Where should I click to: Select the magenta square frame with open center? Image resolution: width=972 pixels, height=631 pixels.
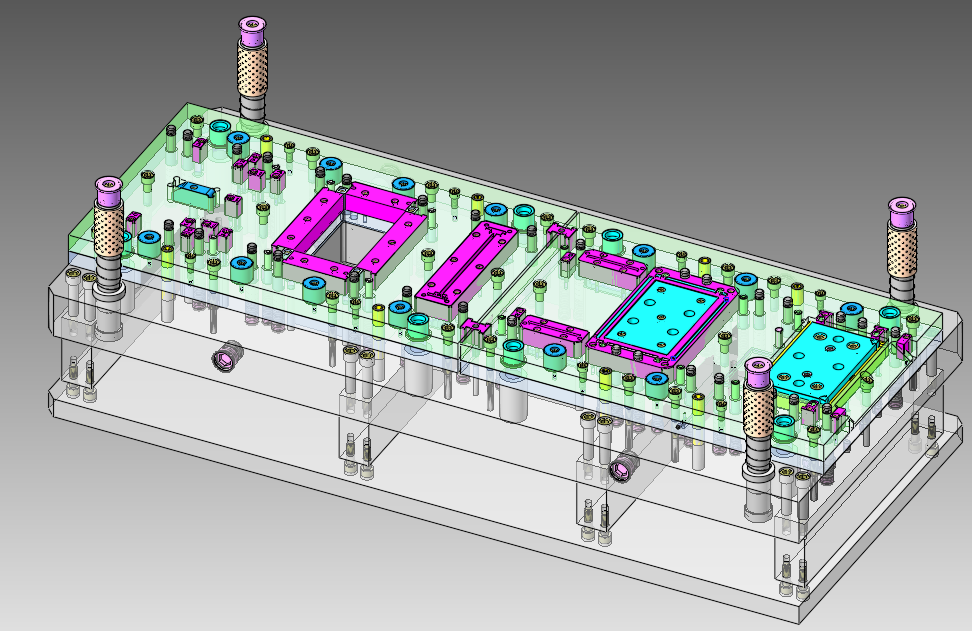point(350,232)
